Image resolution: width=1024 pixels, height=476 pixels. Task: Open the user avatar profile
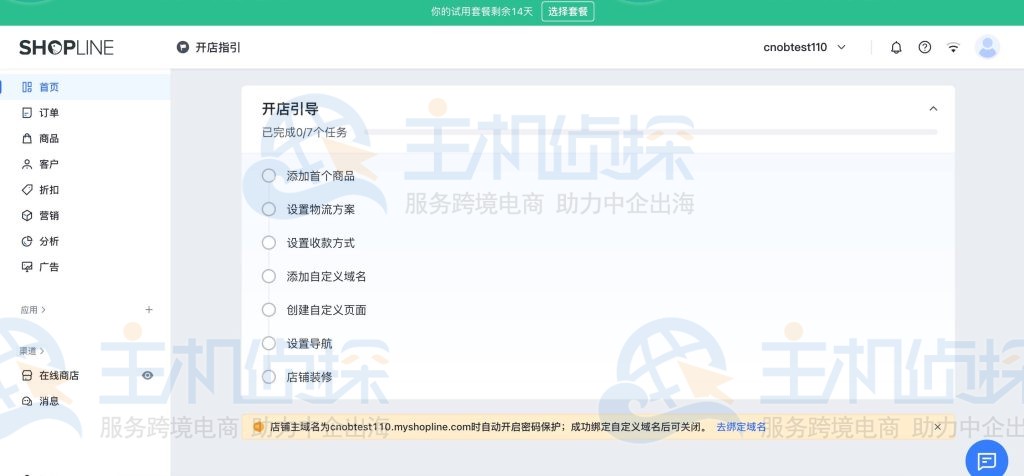(x=987, y=47)
